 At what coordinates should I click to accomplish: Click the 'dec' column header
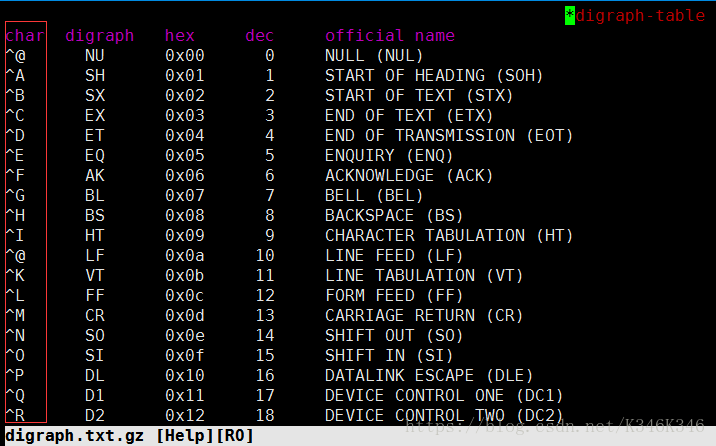click(260, 36)
